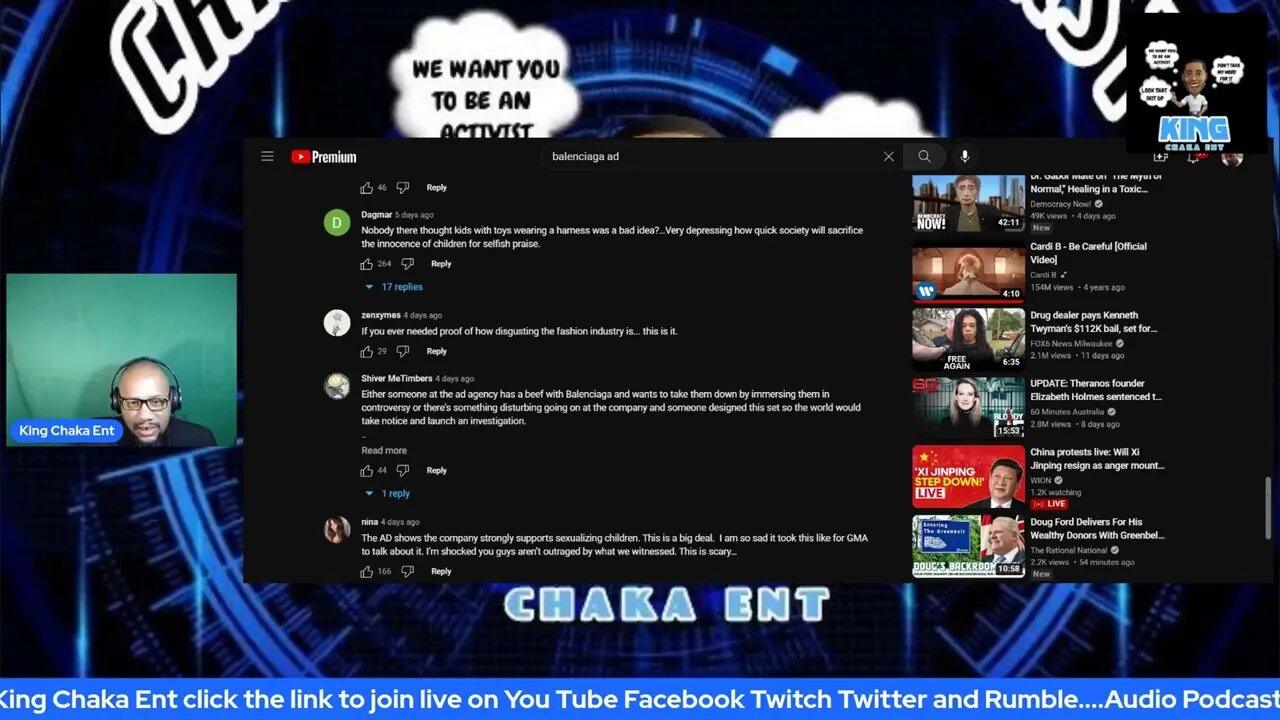The image size is (1280, 720).
Task: Reply to the comment with 46 likes
Action: point(437,187)
